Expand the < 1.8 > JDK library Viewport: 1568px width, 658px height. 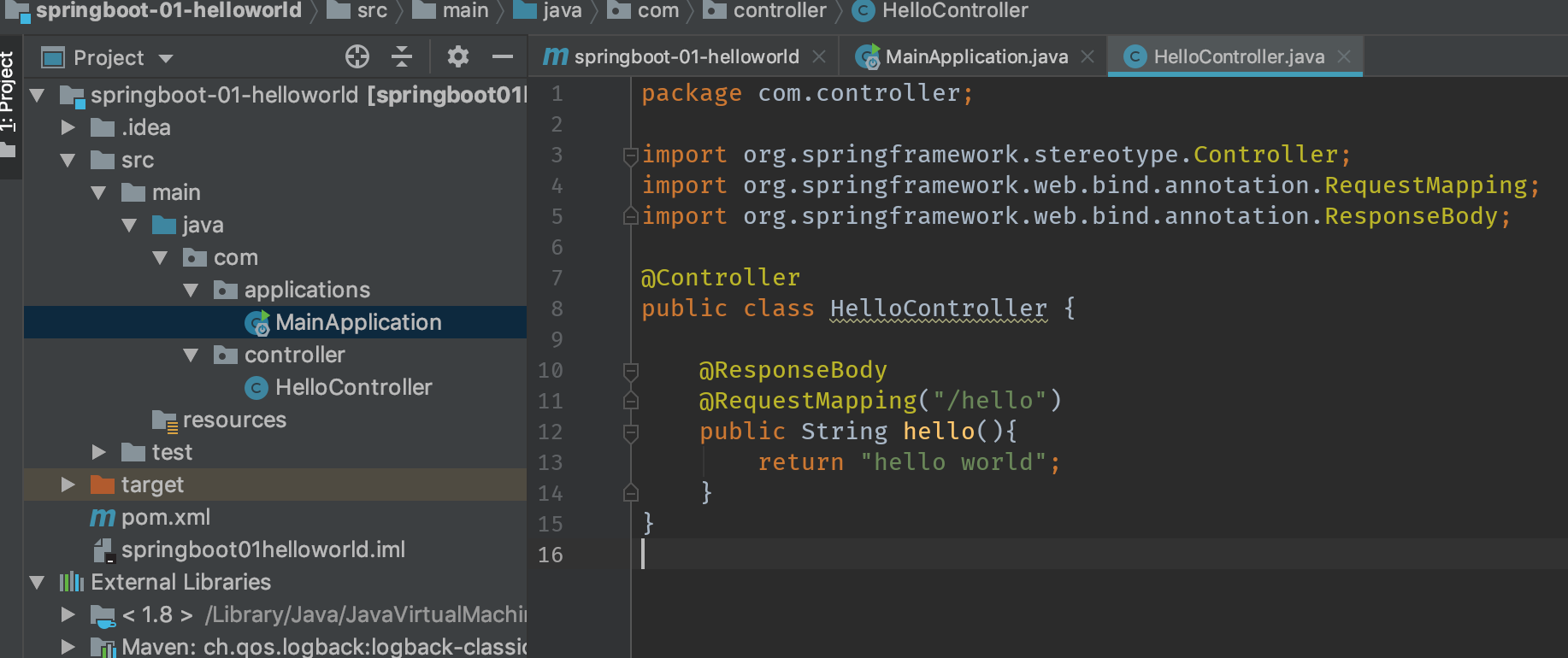click(x=68, y=614)
